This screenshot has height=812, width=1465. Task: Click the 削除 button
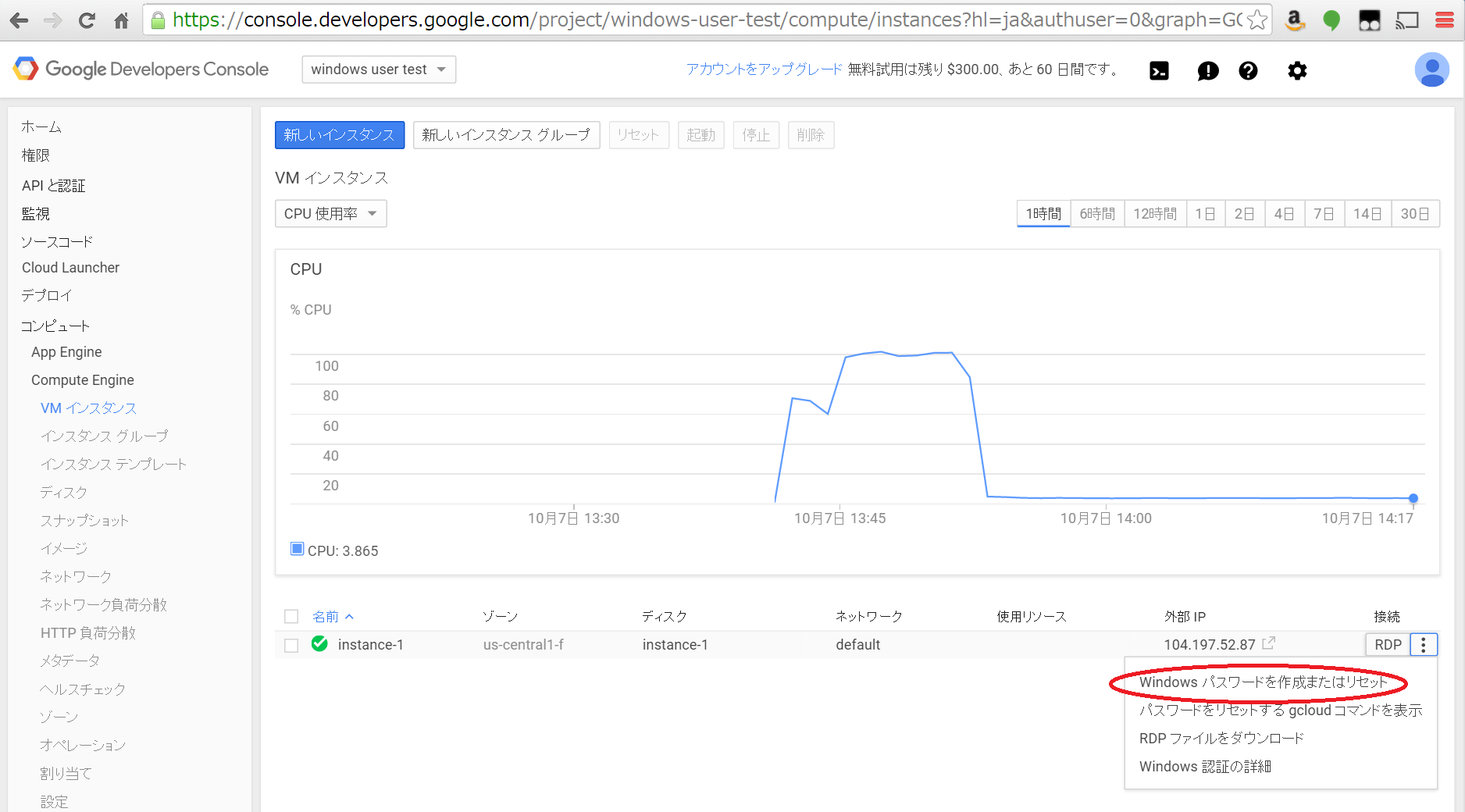click(811, 135)
